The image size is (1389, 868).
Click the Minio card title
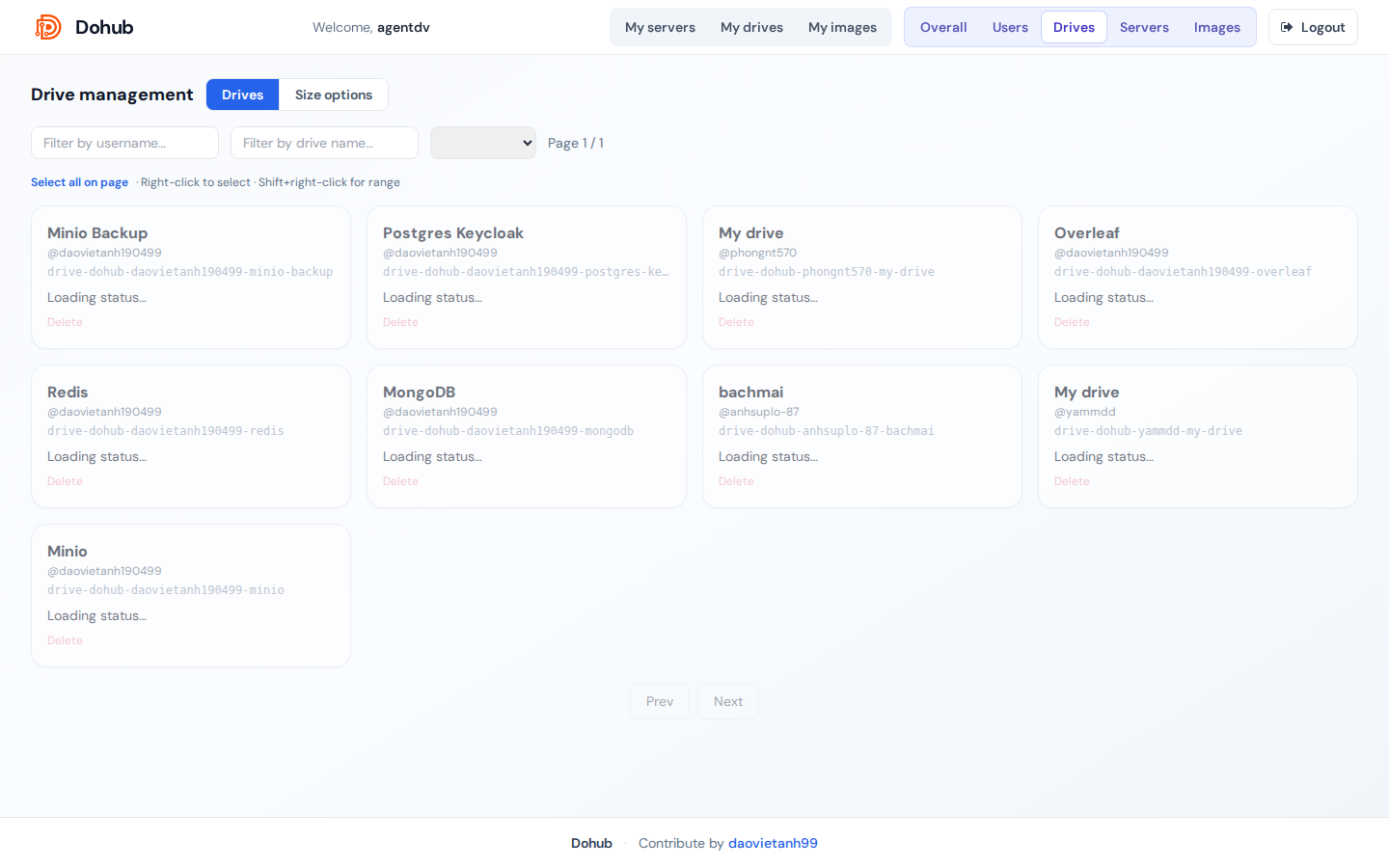[x=68, y=551]
